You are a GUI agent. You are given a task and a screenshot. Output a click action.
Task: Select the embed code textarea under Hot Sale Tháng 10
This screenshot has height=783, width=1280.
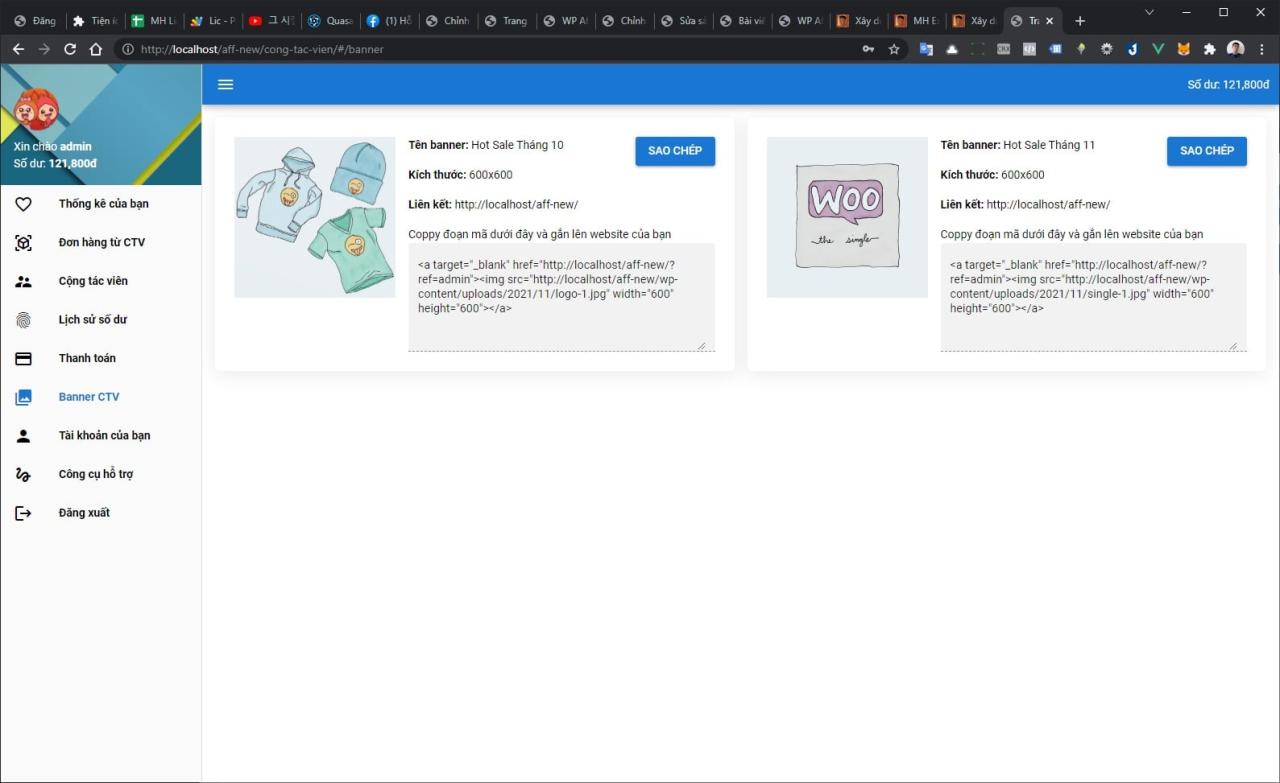(x=561, y=296)
